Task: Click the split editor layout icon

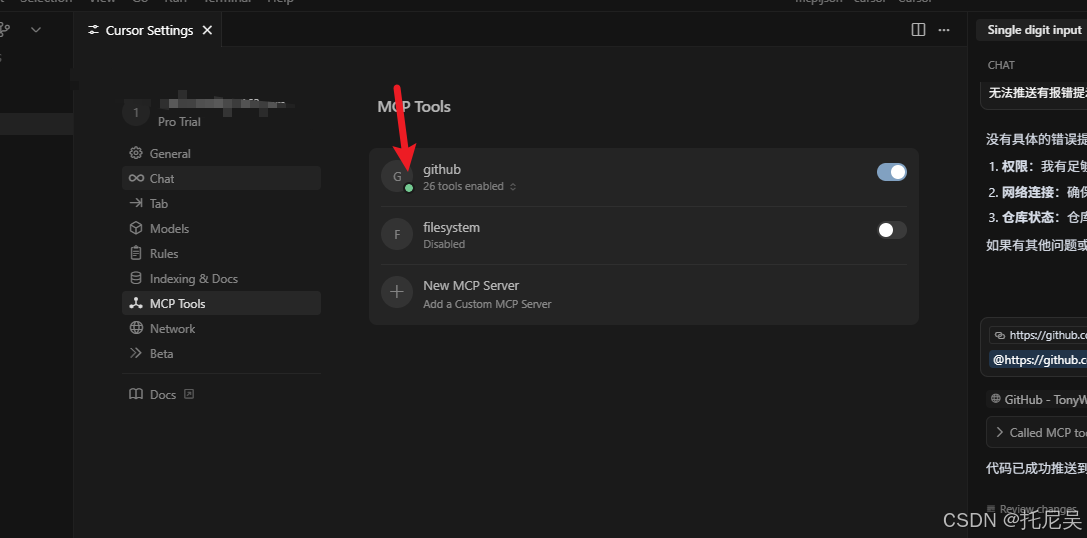Action: point(919,30)
